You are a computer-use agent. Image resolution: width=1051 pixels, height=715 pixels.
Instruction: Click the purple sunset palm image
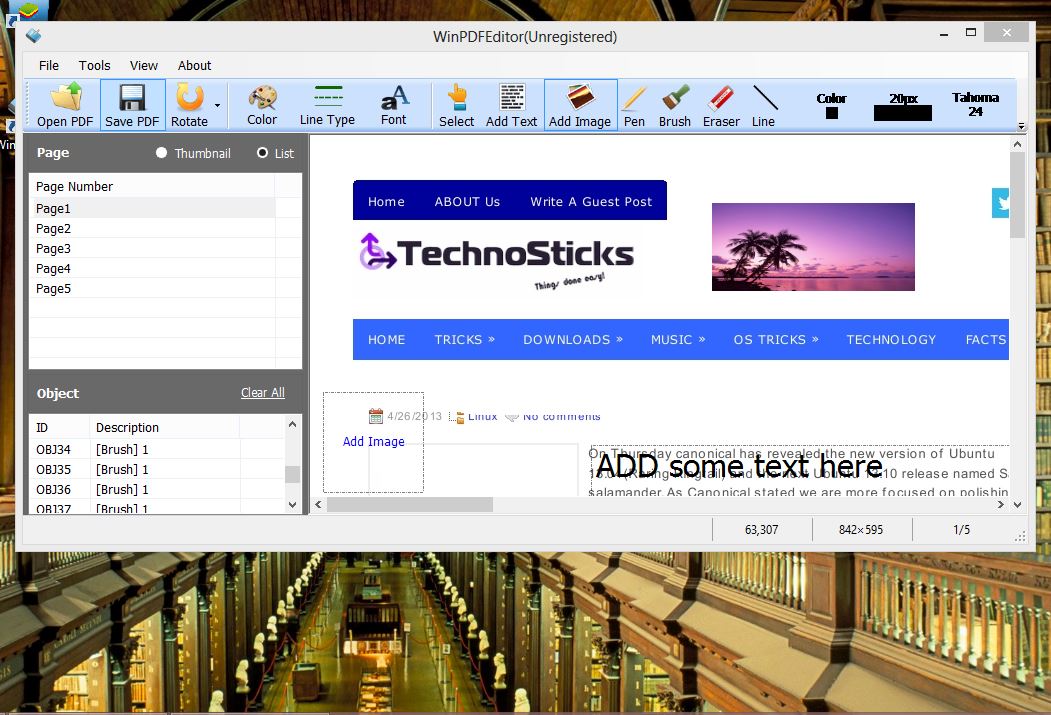813,247
